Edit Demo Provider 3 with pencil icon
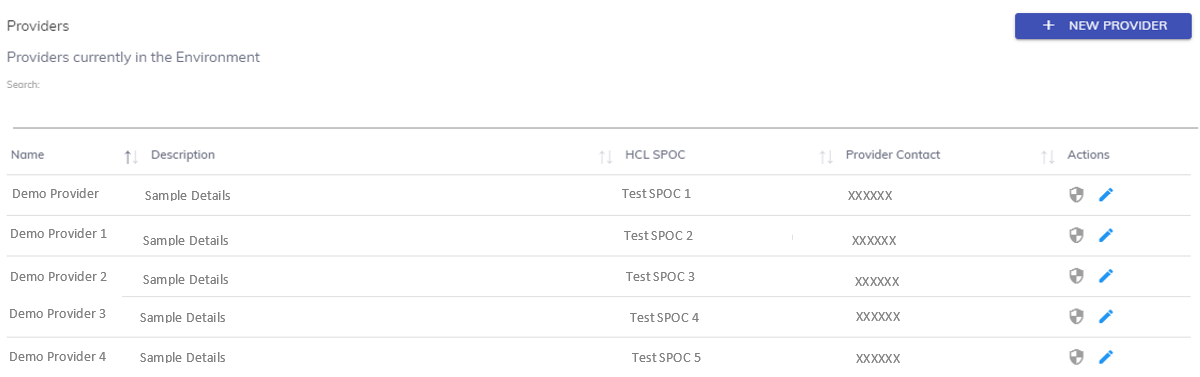The width and height of the screenshot is (1200, 377). (1105, 316)
